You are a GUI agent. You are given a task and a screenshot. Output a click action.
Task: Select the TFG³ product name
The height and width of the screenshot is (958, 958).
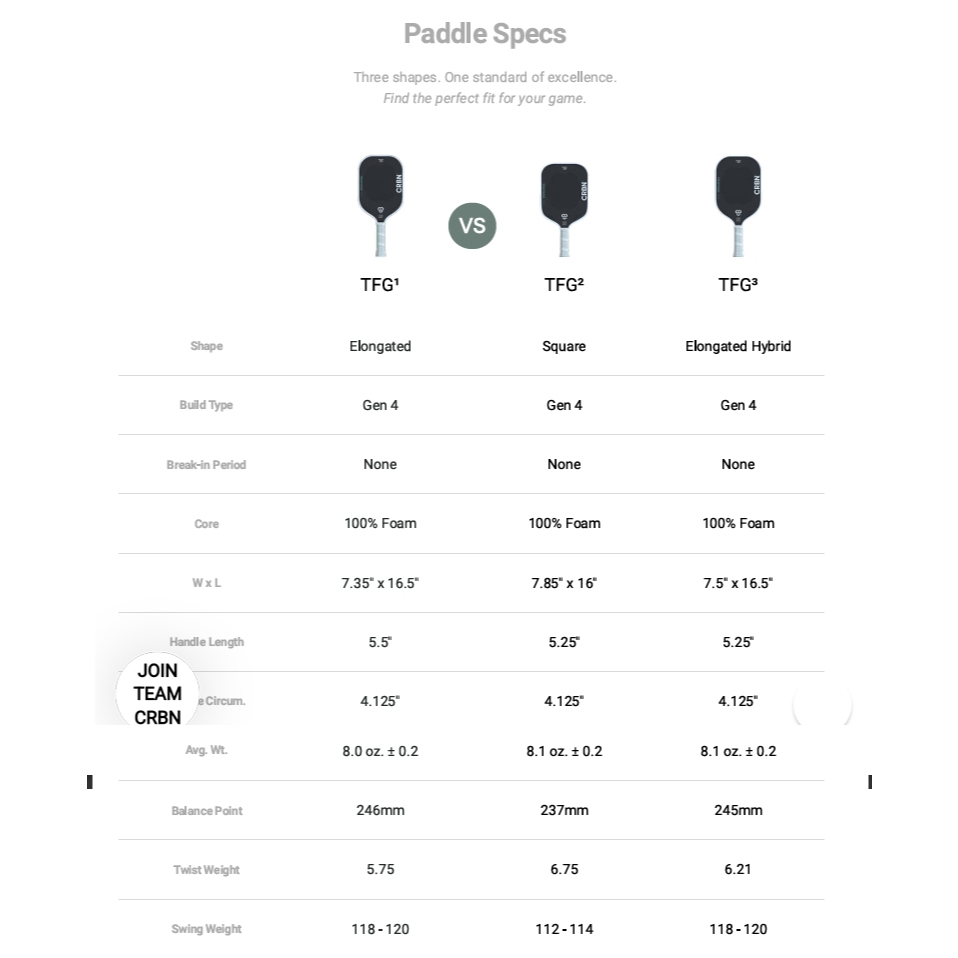pos(738,285)
